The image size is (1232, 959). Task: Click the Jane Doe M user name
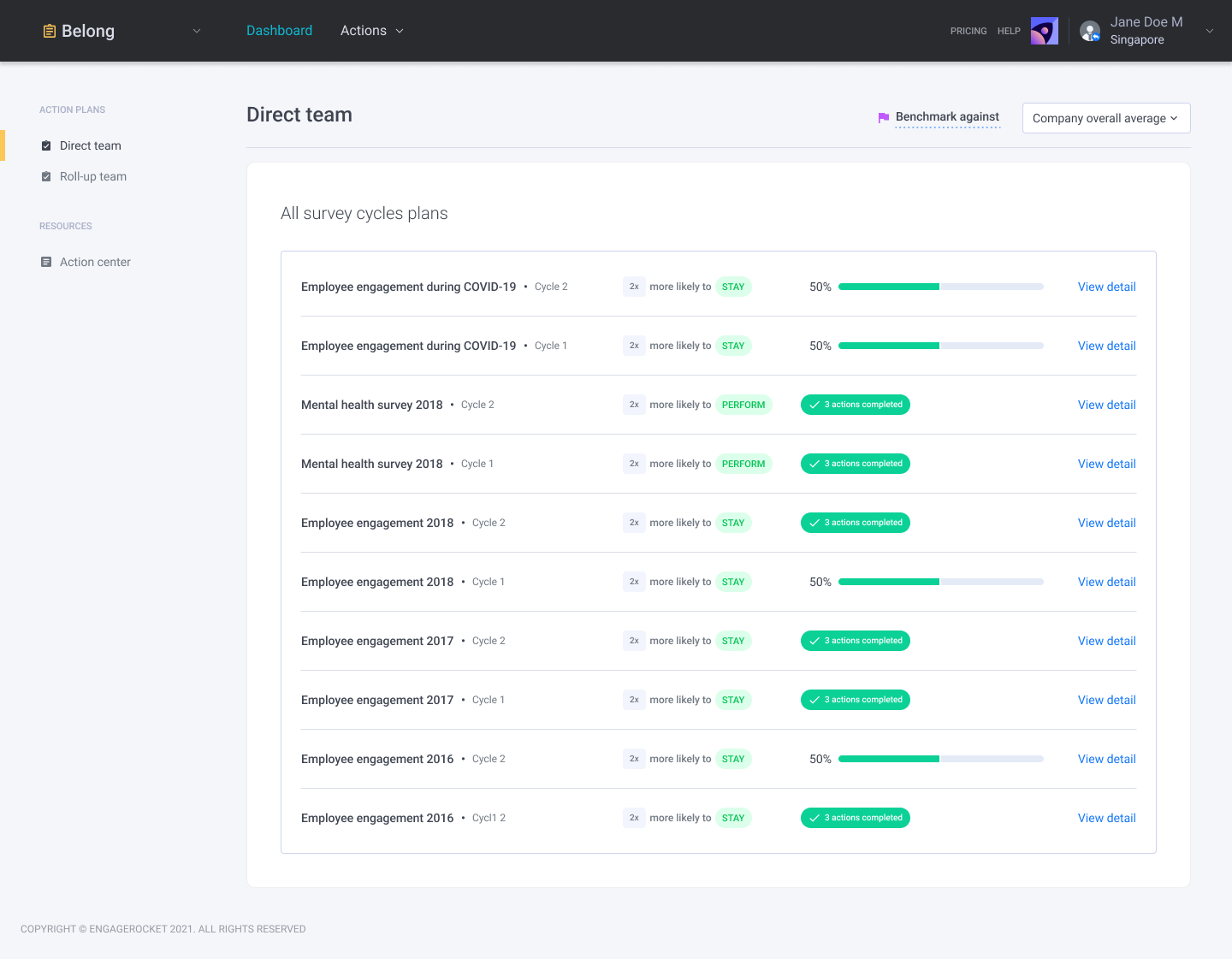coord(1146,22)
